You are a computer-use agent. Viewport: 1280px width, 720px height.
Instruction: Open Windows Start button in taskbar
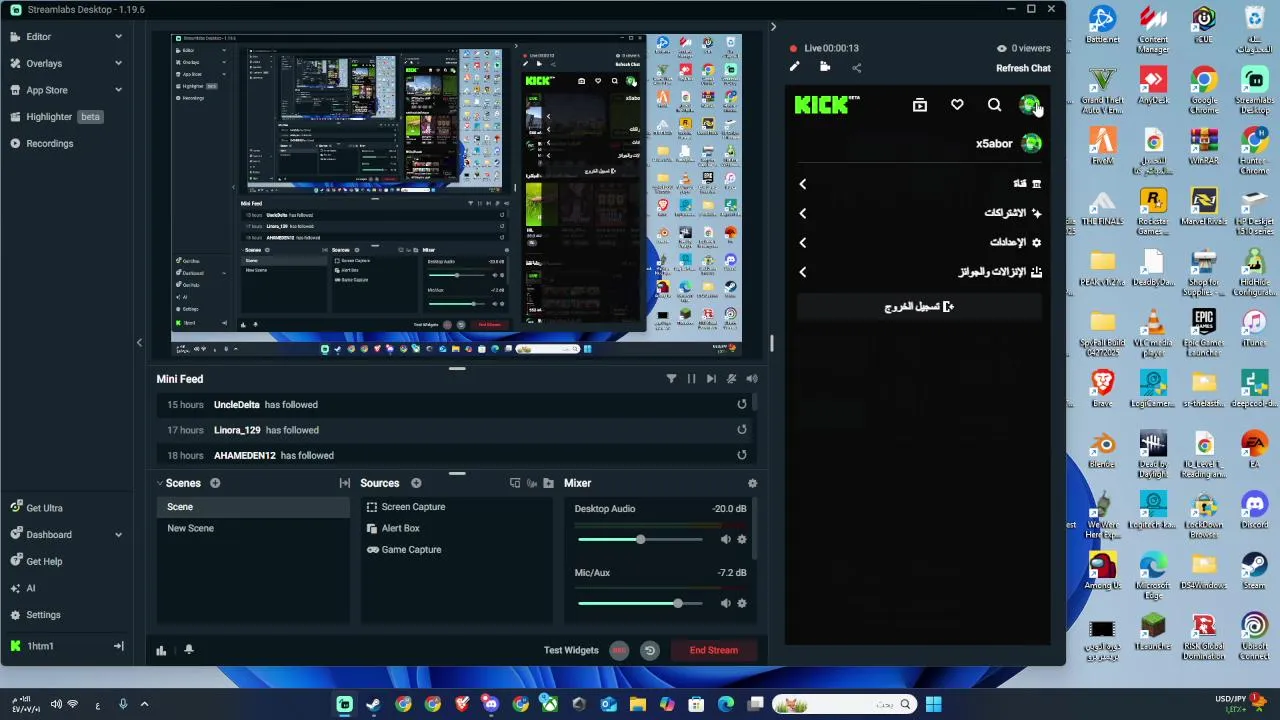pyautogui.click(x=933, y=704)
